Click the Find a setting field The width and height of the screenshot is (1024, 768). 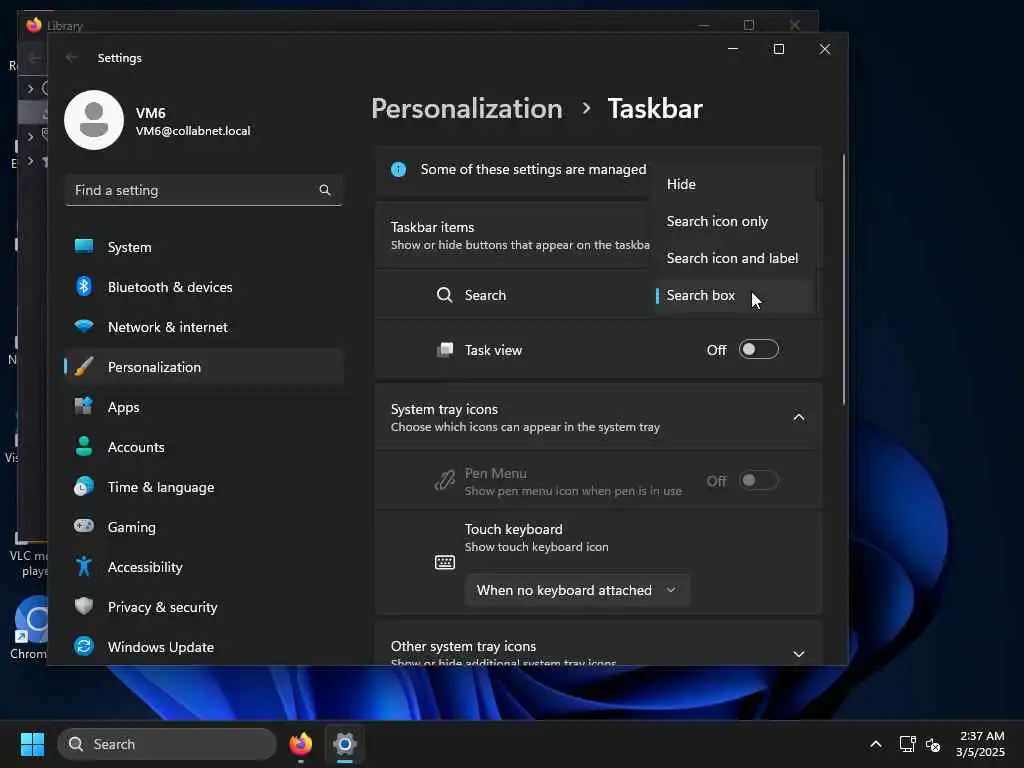coord(204,190)
